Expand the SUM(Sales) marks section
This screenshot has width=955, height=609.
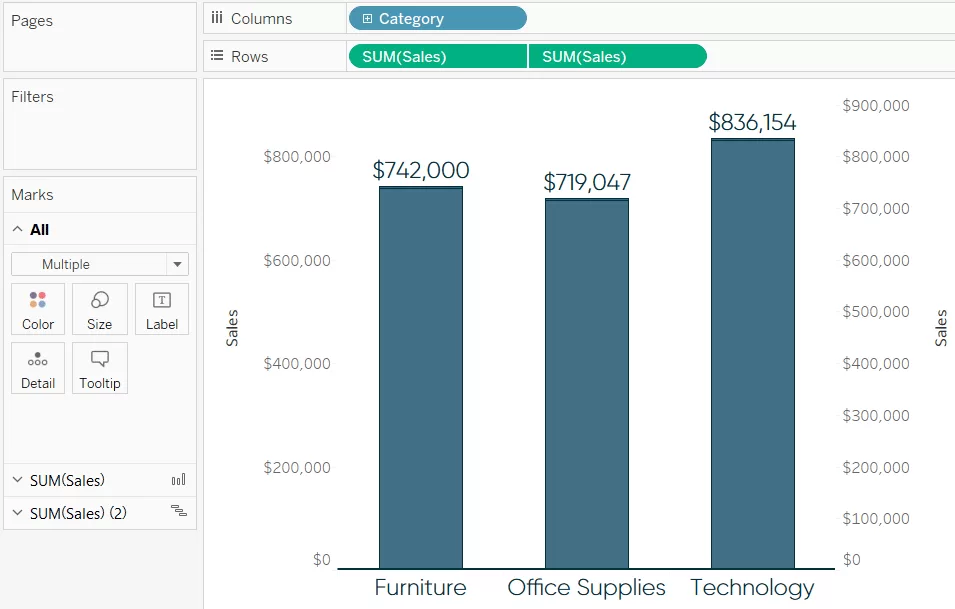[x=17, y=481]
